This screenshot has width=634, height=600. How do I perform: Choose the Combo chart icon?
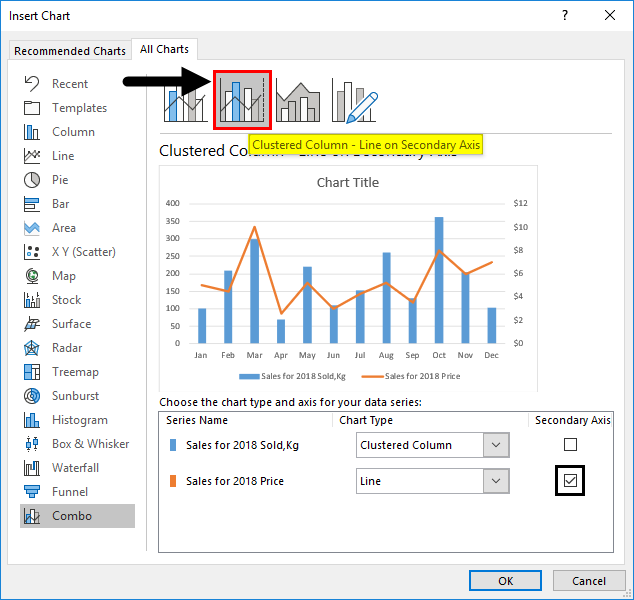coord(32,516)
